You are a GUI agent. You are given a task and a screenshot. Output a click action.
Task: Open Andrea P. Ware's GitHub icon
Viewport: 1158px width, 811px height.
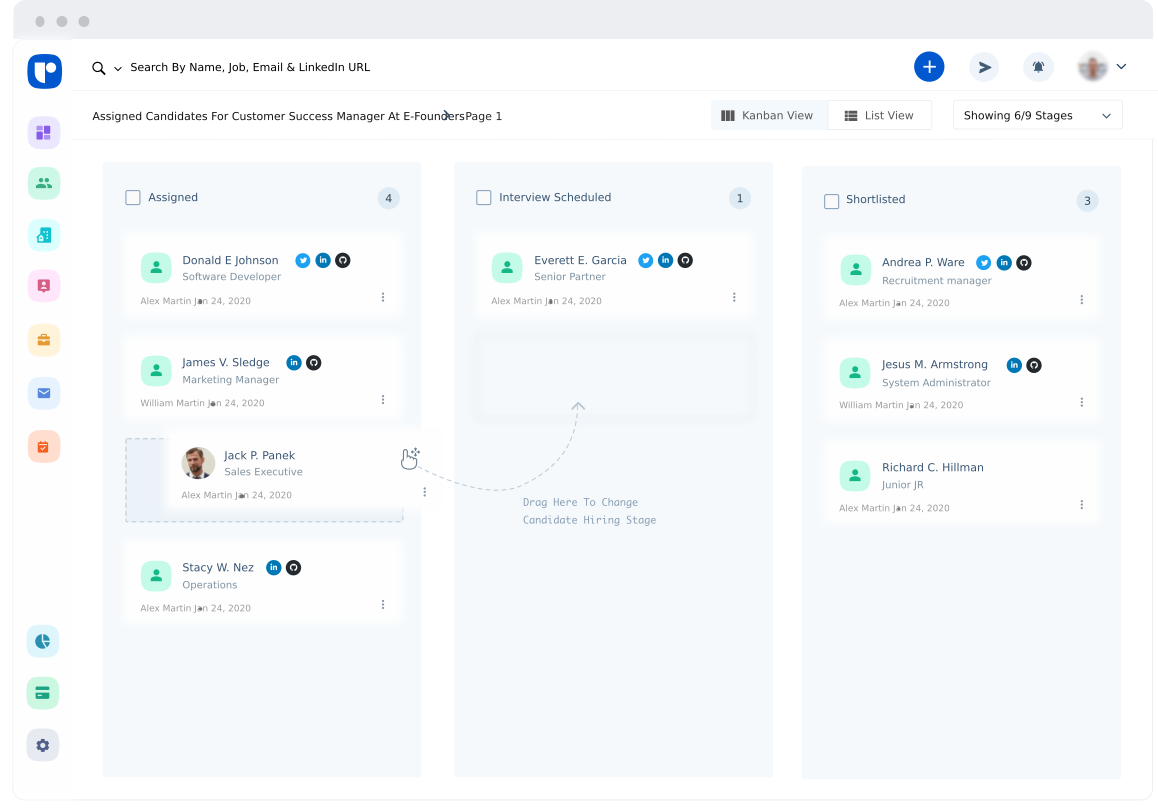1024,262
